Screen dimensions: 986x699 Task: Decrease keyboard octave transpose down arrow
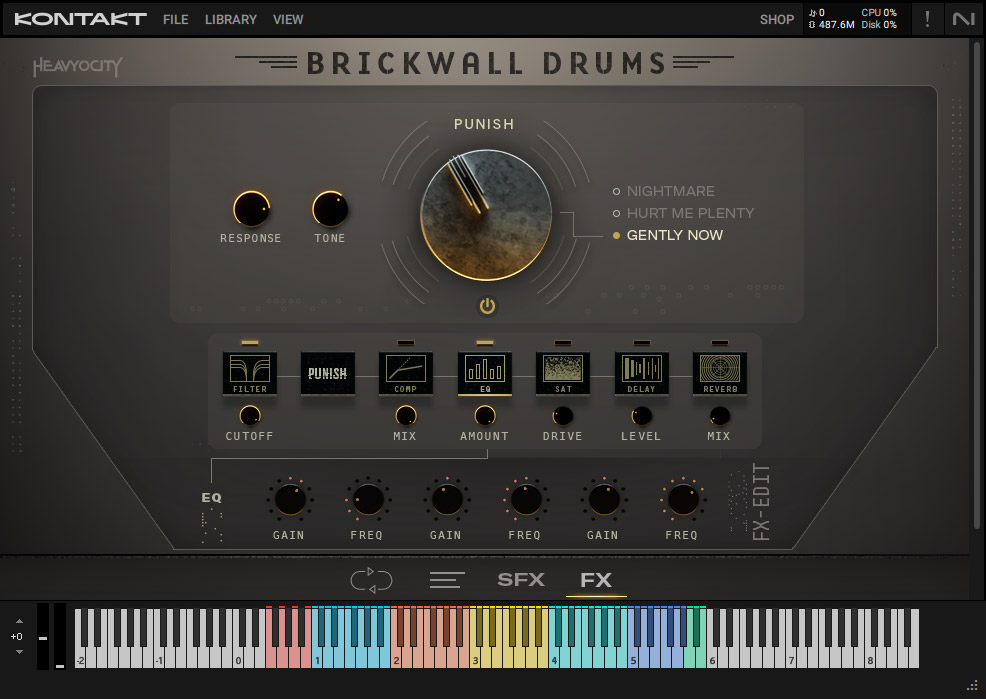pos(19,651)
